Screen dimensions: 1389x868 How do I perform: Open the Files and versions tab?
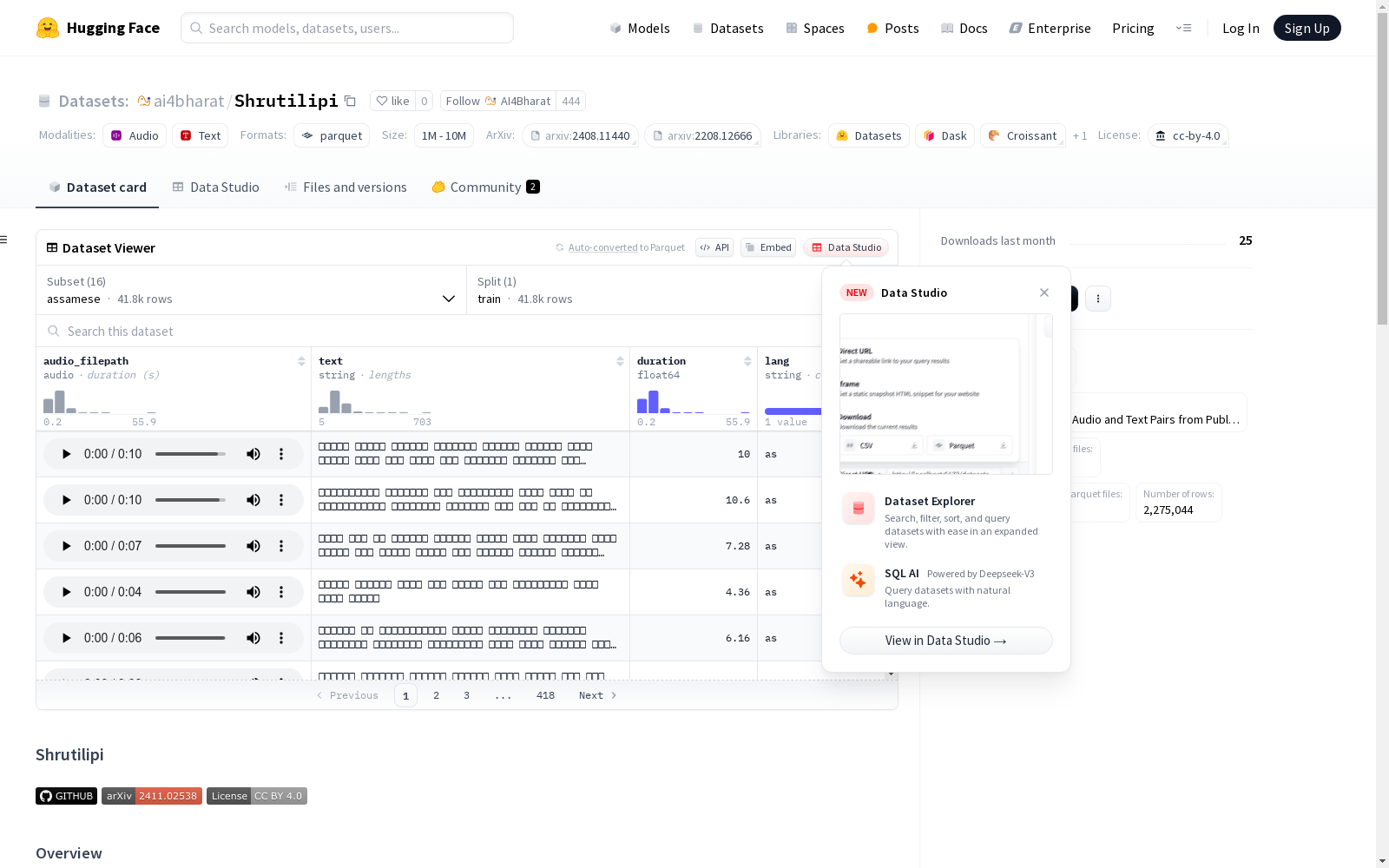pyautogui.click(x=346, y=187)
